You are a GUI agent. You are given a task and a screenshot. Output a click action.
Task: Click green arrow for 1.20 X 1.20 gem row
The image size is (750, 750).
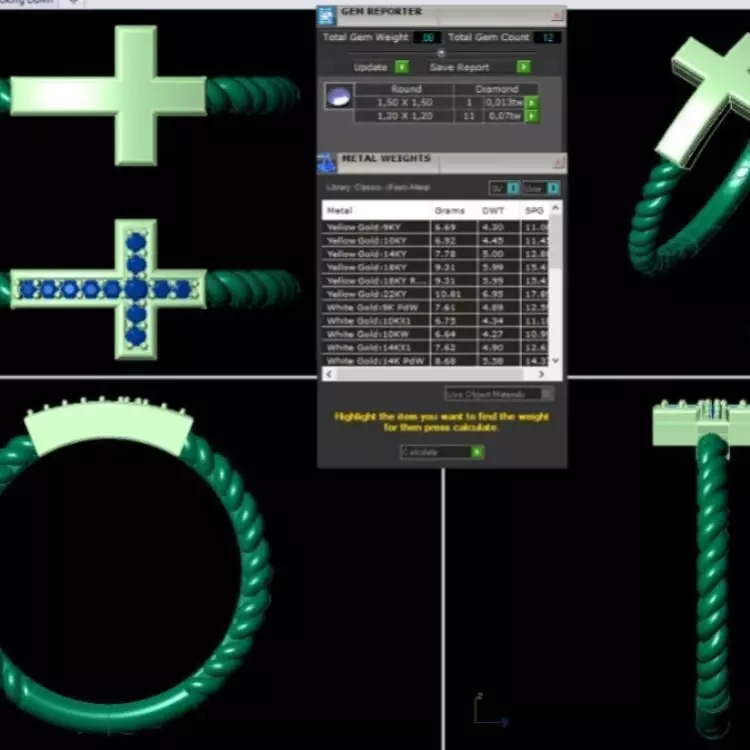531,116
